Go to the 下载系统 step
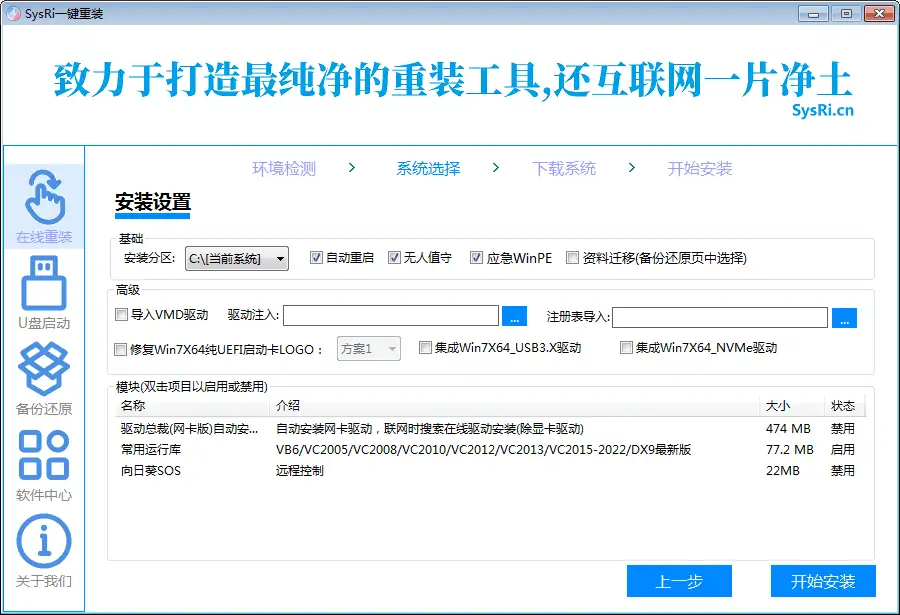 [x=564, y=168]
